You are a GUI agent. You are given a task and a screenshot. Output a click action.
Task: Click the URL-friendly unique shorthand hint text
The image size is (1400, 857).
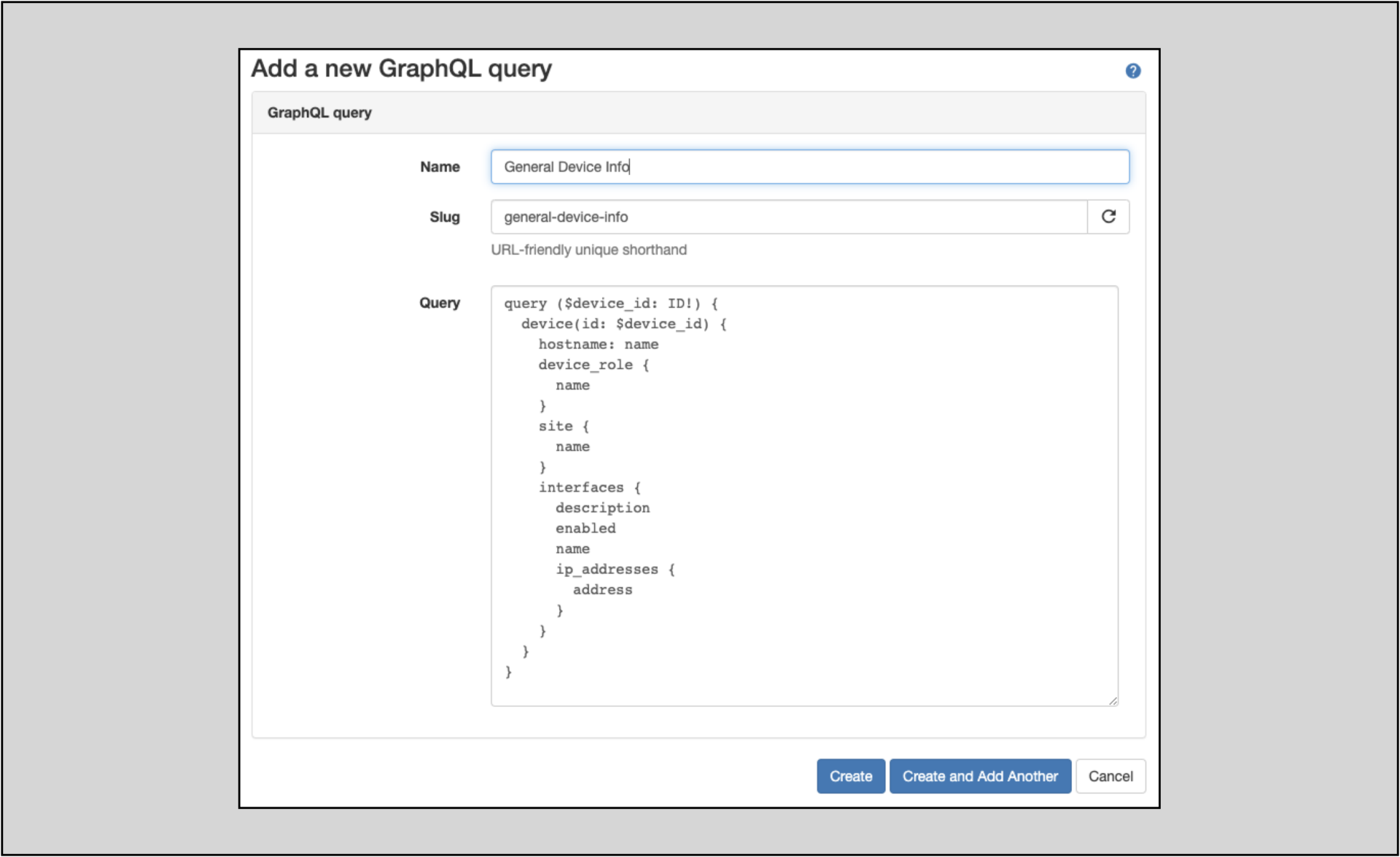click(588, 249)
